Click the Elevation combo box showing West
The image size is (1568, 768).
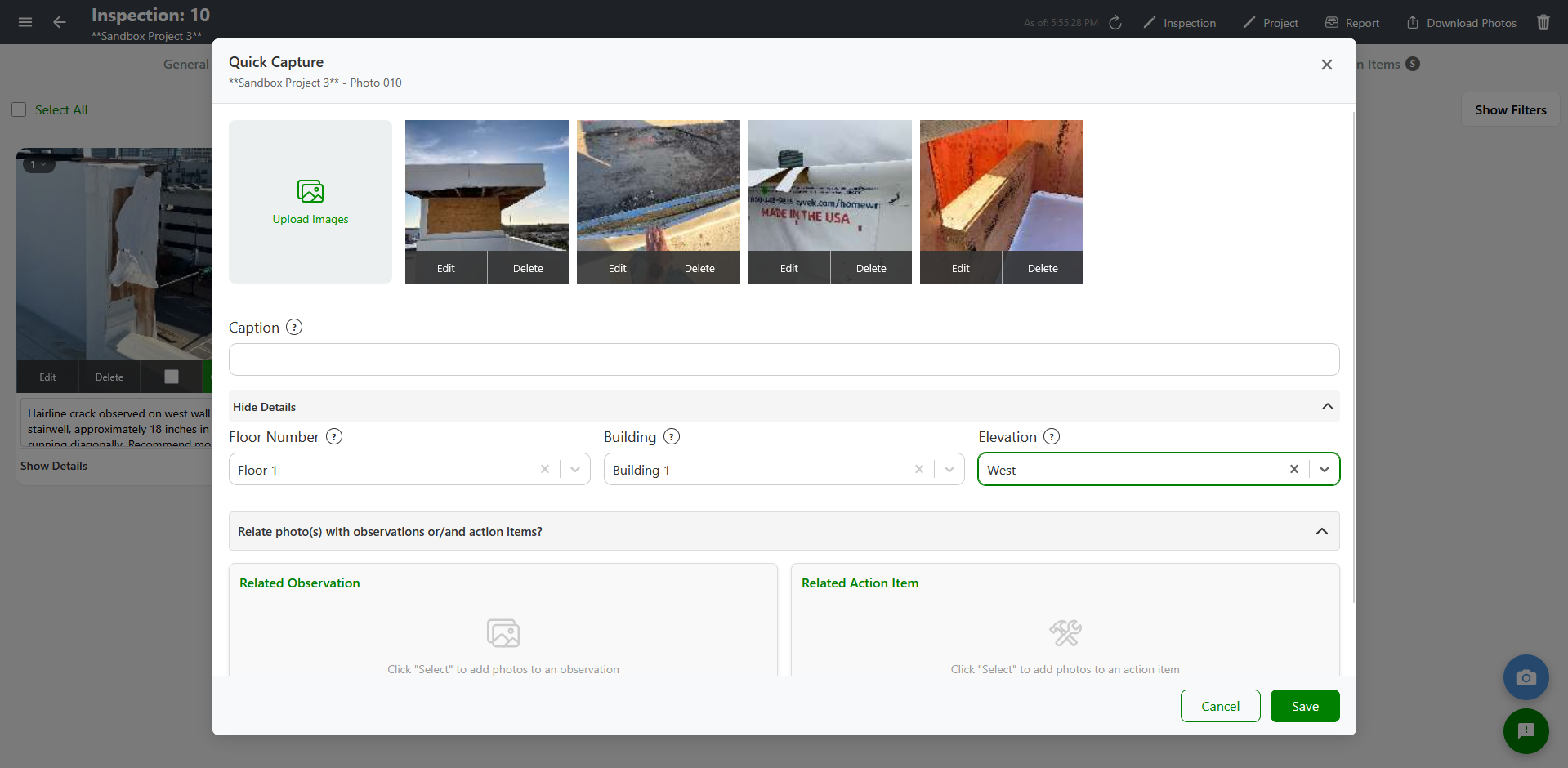click(x=1159, y=469)
